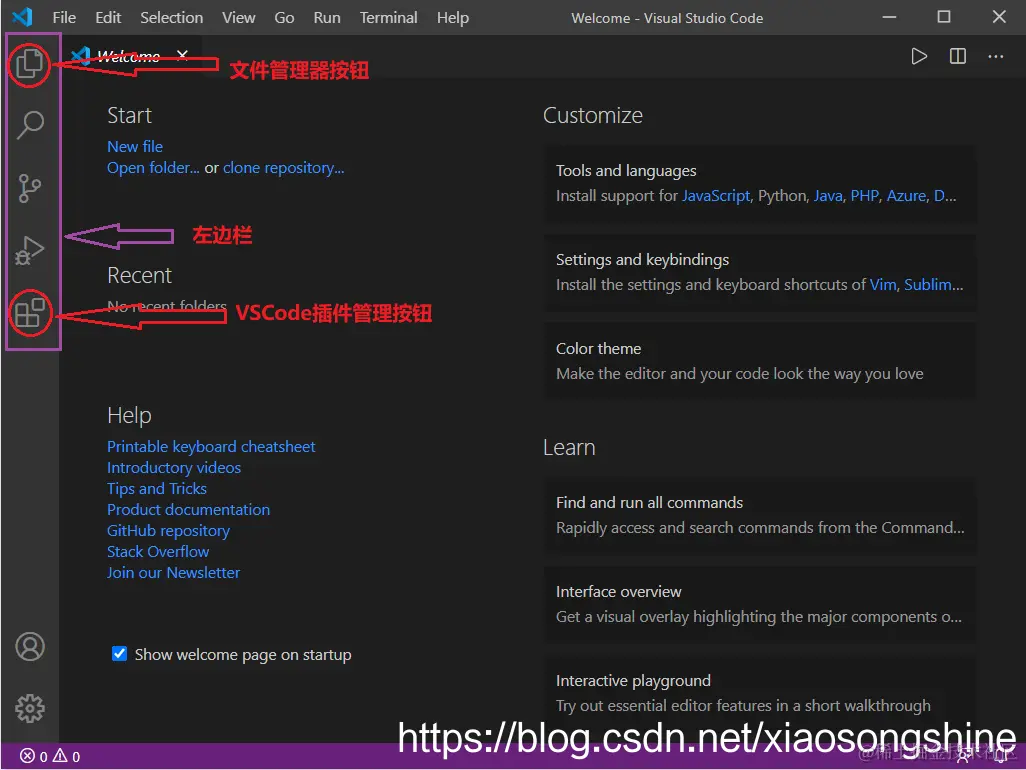Image resolution: width=1026 pixels, height=770 pixels.
Task: Open the Terminal menu
Action: [x=388, y=18]
